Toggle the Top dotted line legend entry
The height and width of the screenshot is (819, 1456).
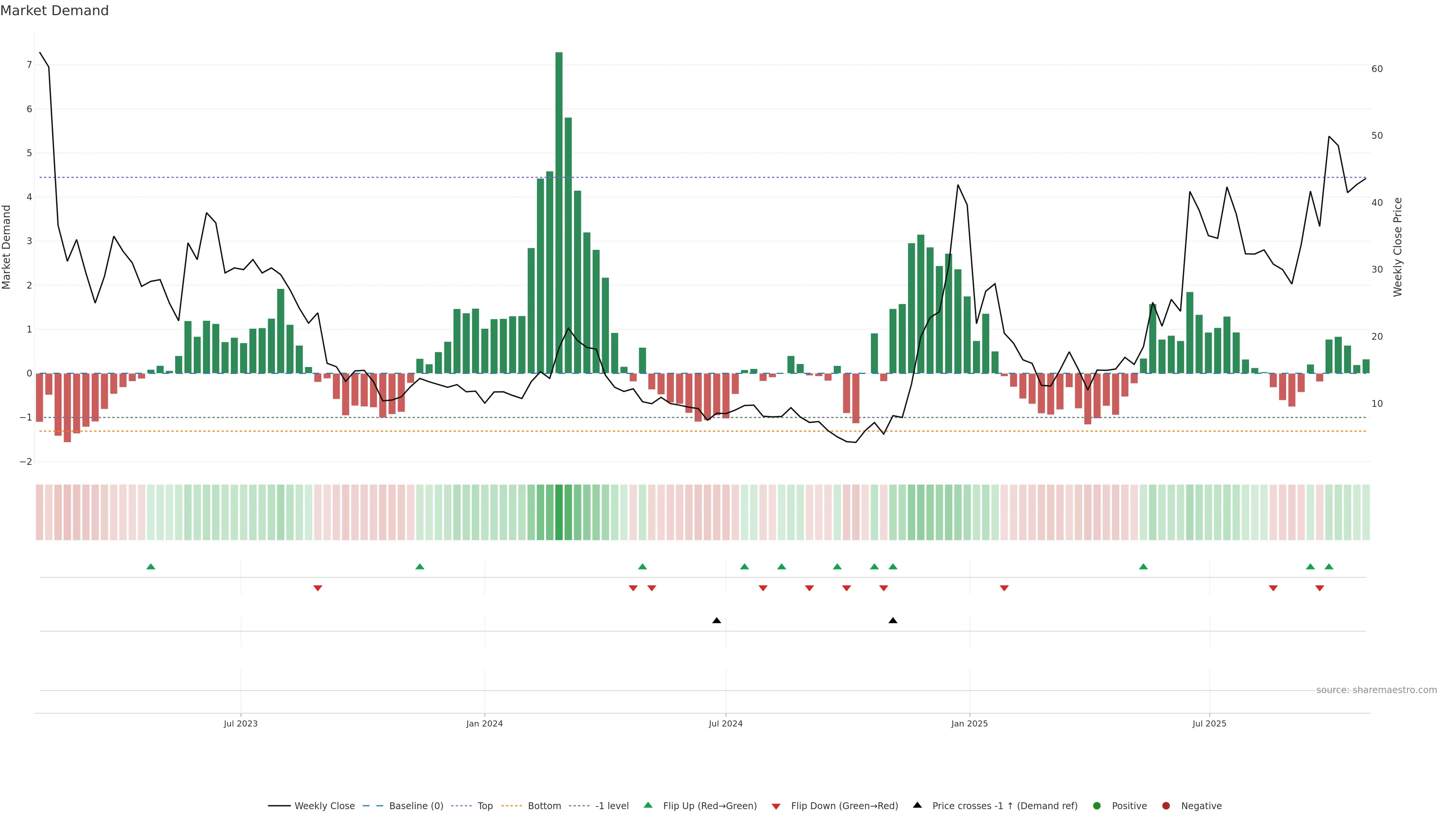coord(485,805)
